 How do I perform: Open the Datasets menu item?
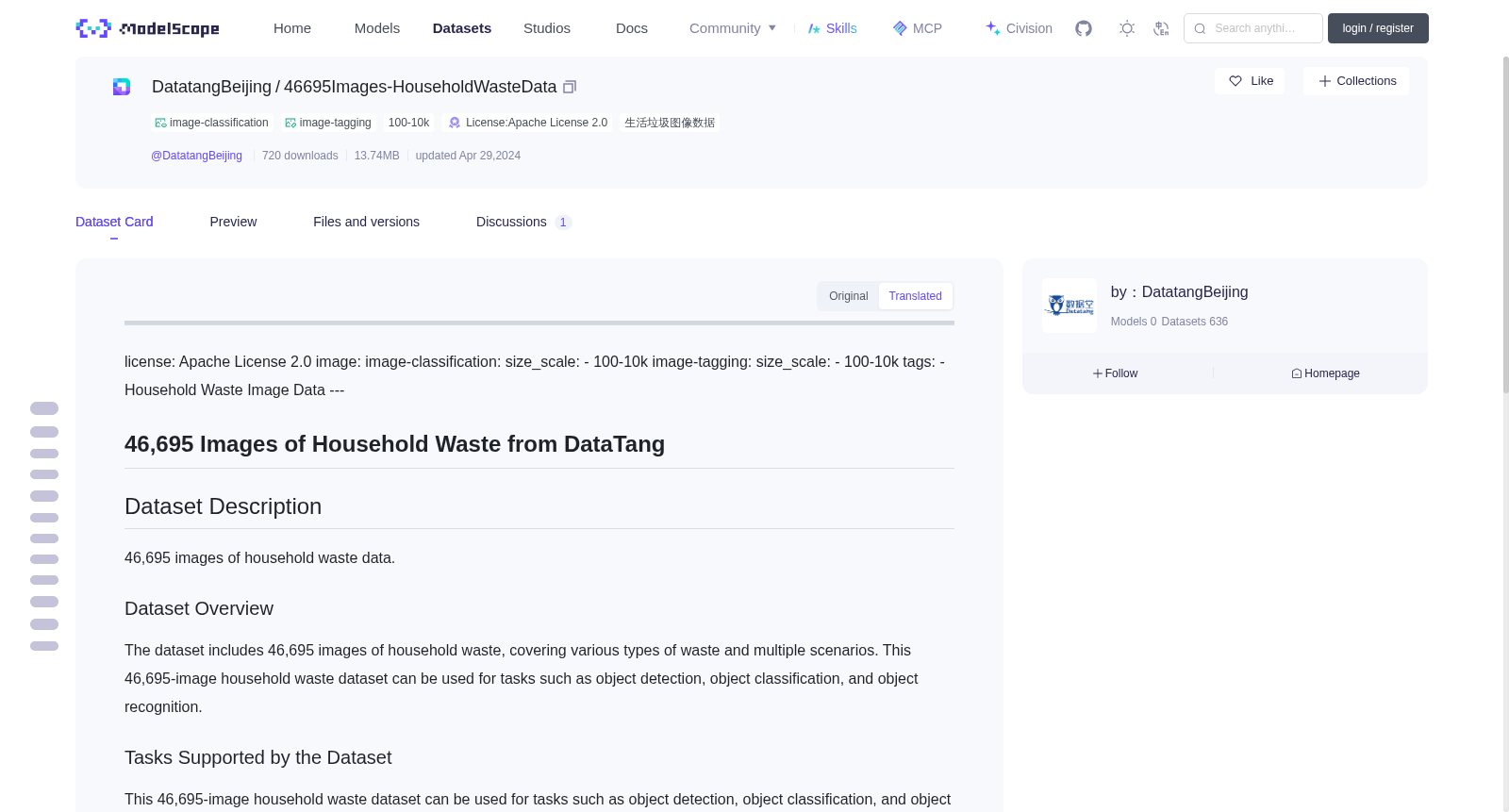click(x=462, y=28)
